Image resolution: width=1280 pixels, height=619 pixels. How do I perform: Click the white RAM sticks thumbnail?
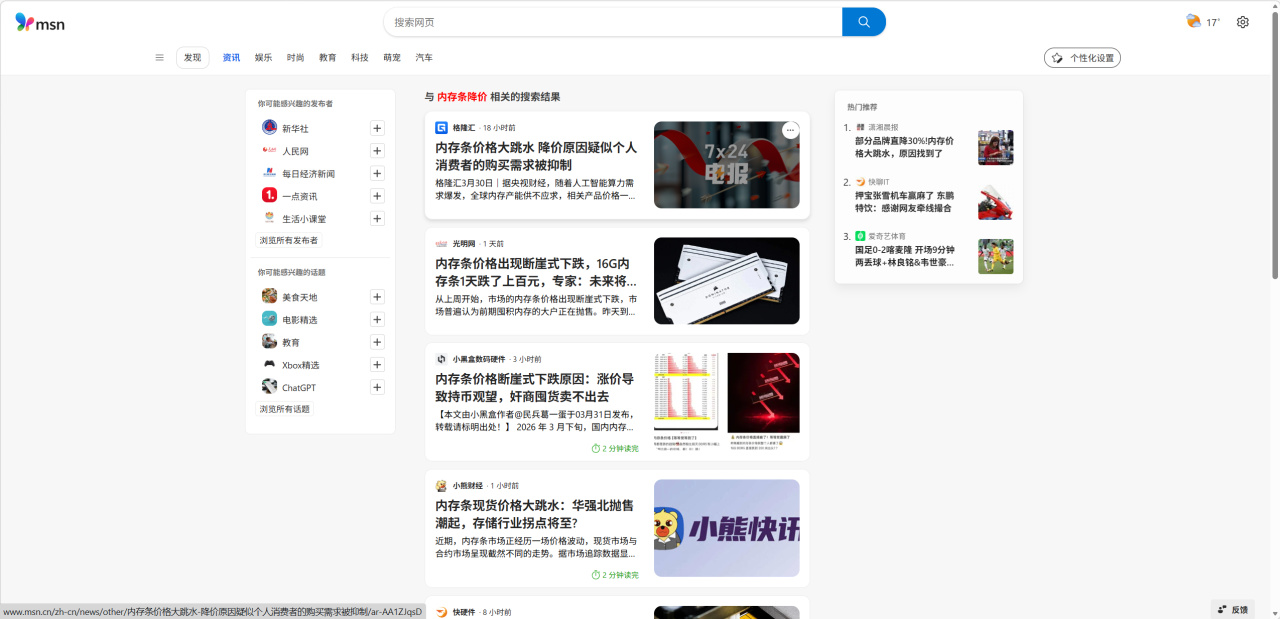[727, 281]
